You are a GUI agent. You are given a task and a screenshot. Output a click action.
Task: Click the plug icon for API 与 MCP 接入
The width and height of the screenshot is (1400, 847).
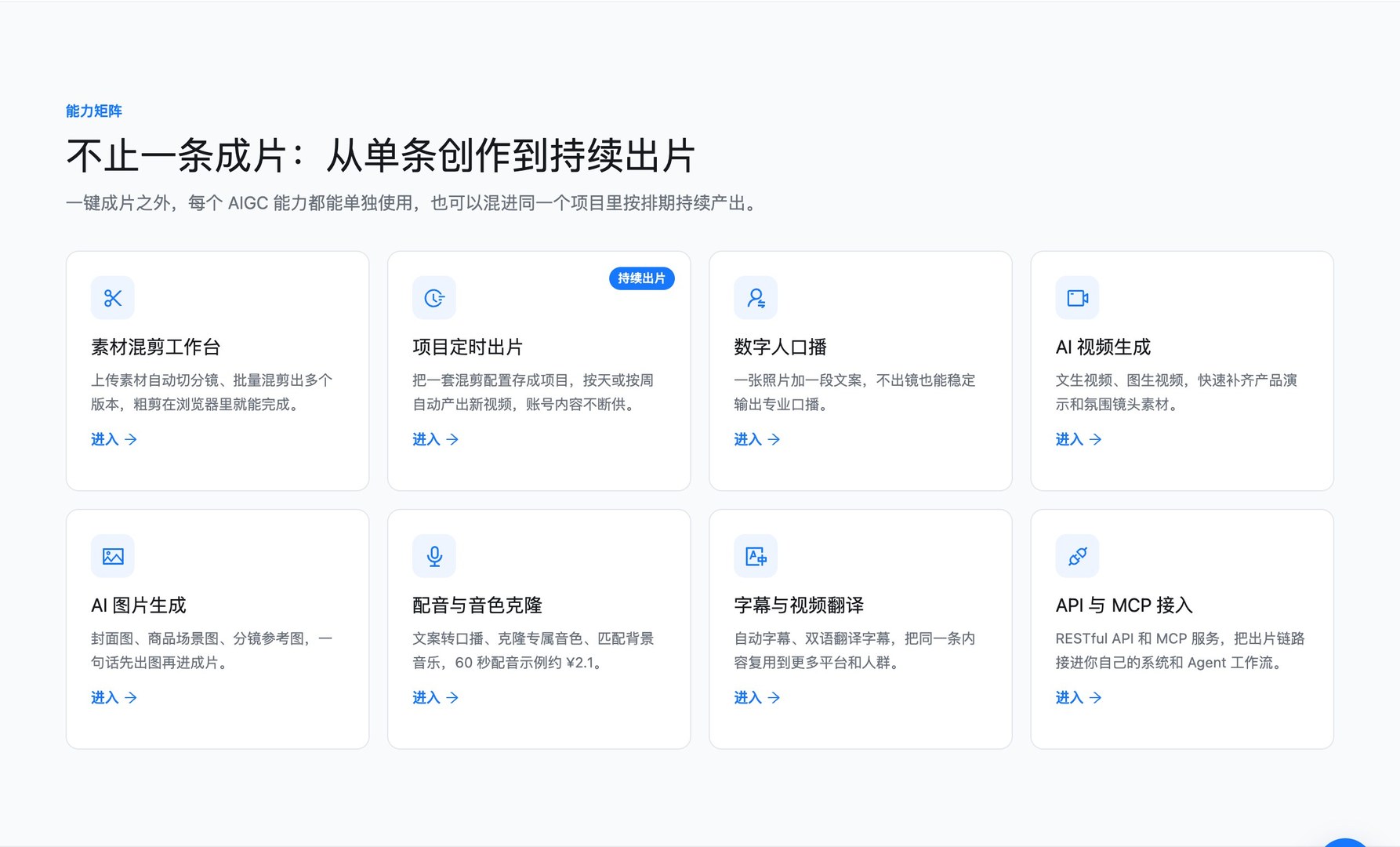coord(1077,556)
